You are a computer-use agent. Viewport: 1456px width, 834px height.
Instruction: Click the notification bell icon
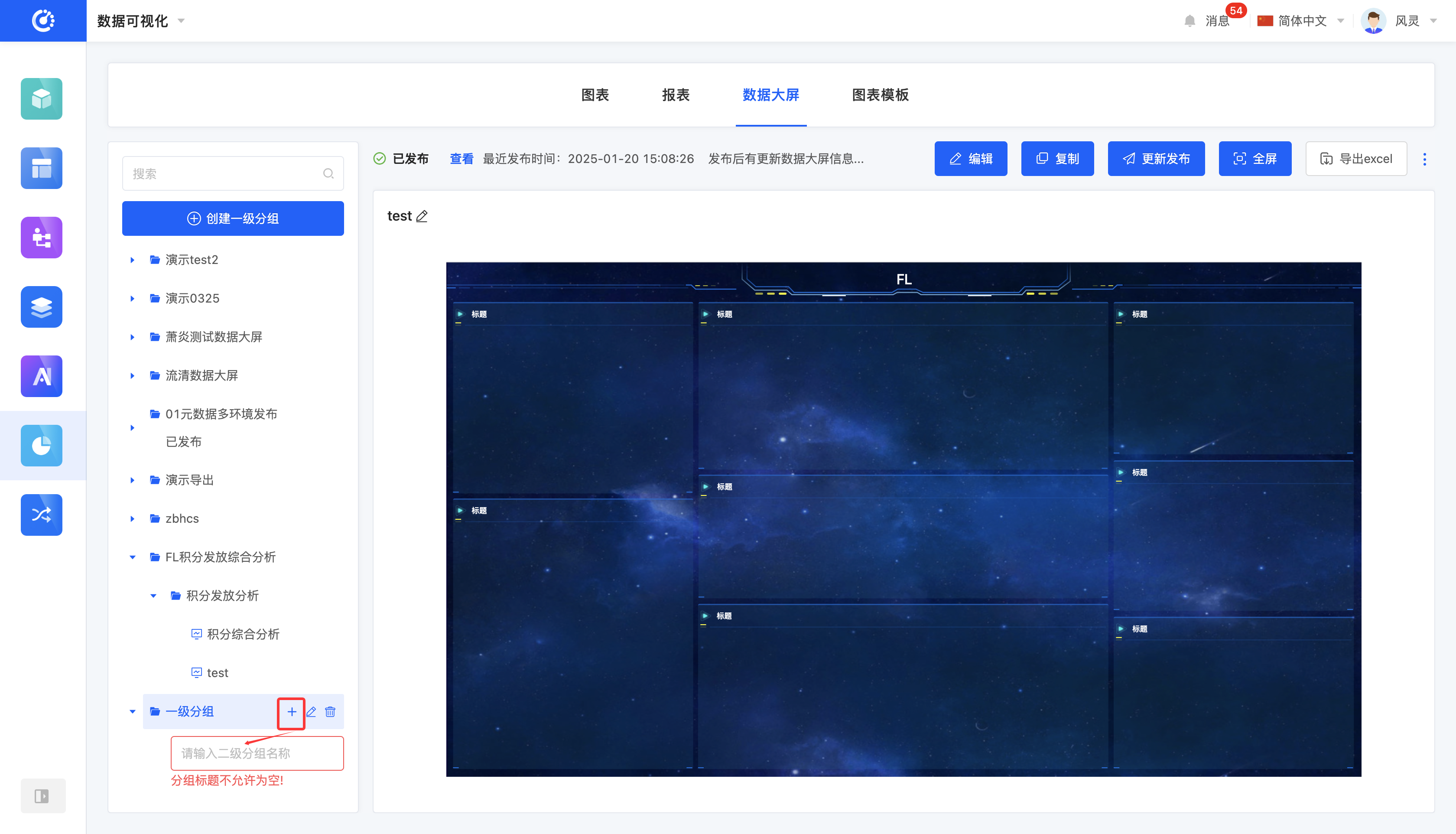[1190, 21]
